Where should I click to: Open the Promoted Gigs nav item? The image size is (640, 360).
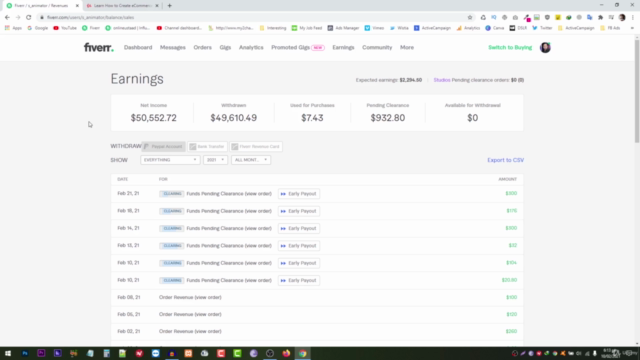298,47
